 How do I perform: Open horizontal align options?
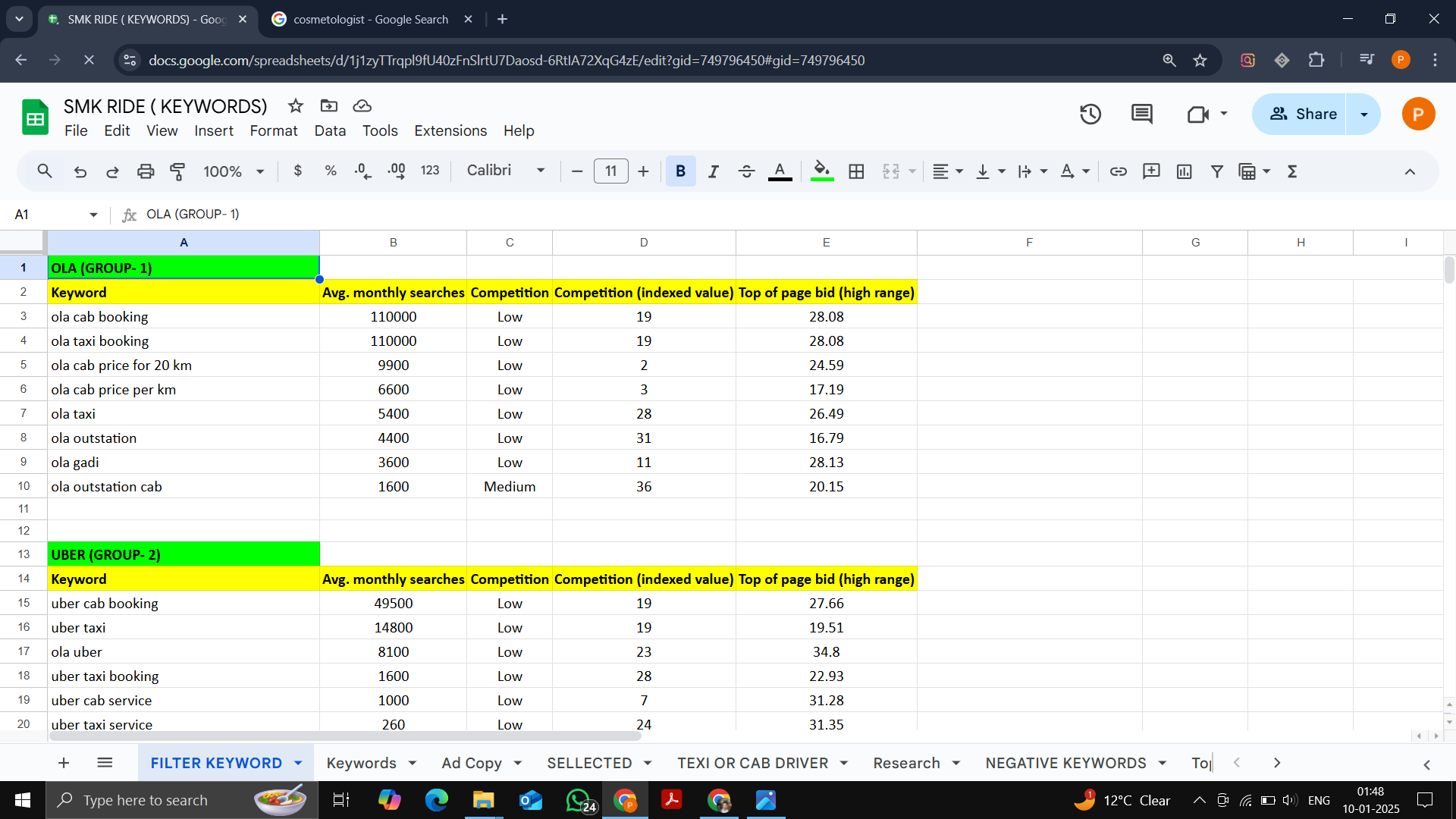pos(947,171)
